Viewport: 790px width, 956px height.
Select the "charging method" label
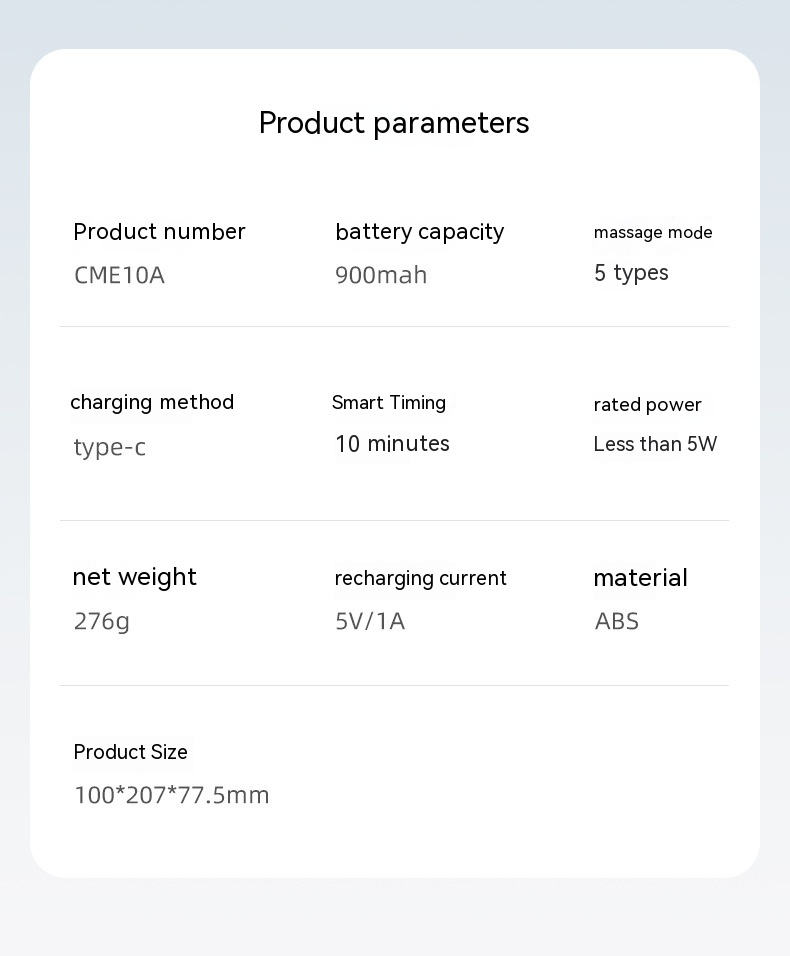click(x=152, y=402)
